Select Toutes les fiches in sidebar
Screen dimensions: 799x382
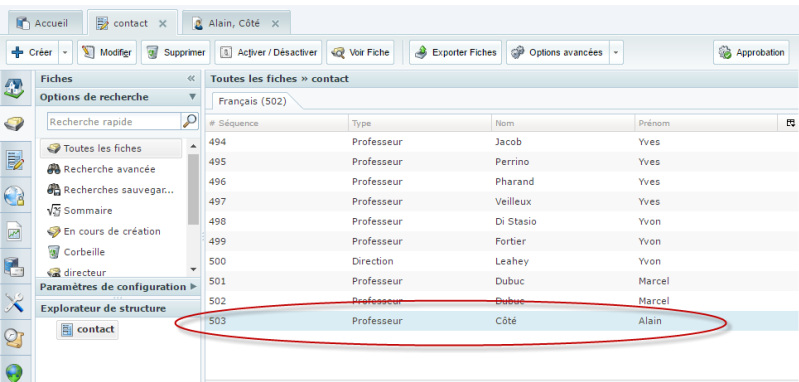tap(110, 148)
